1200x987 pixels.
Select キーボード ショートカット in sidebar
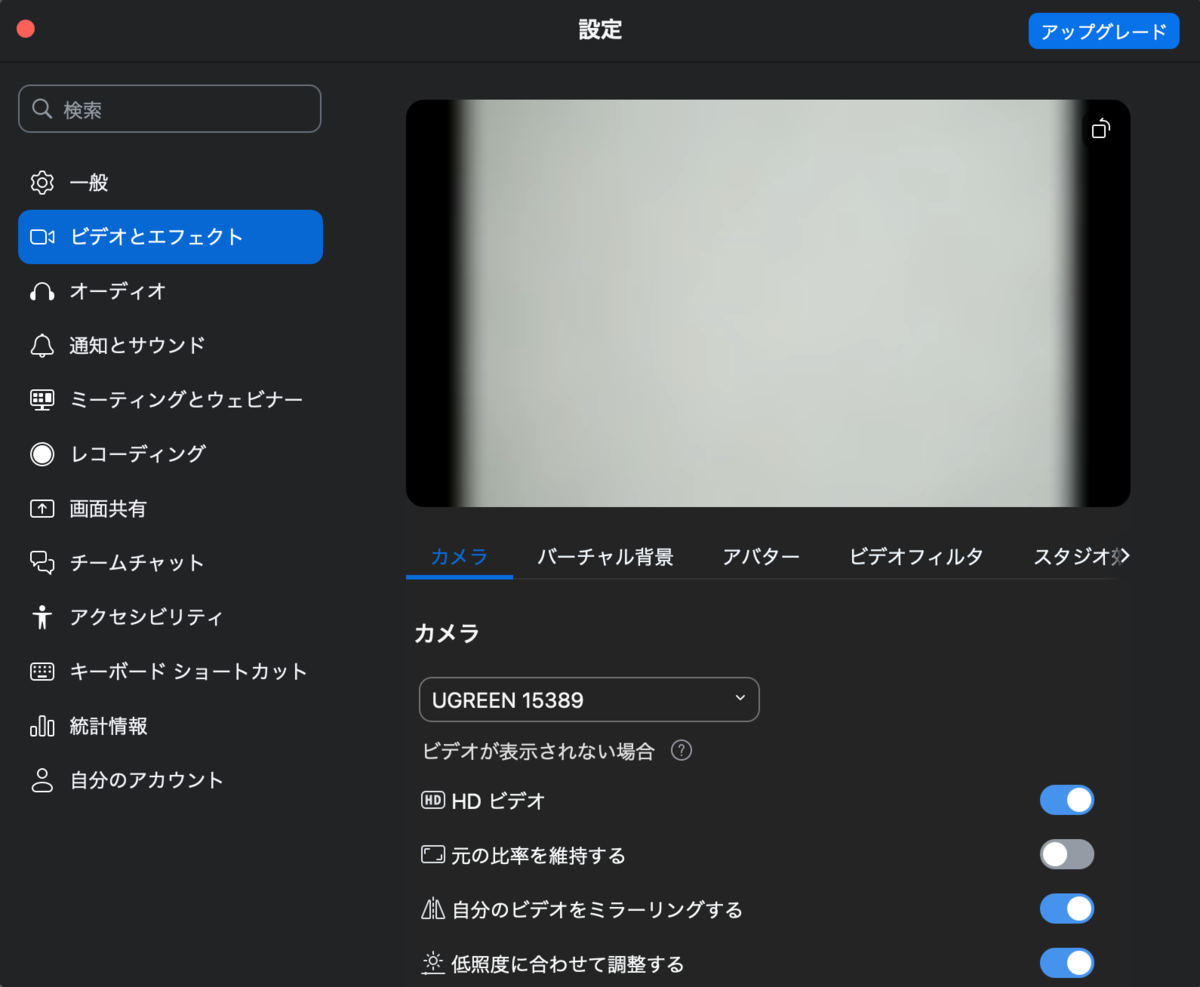(170, 671)
